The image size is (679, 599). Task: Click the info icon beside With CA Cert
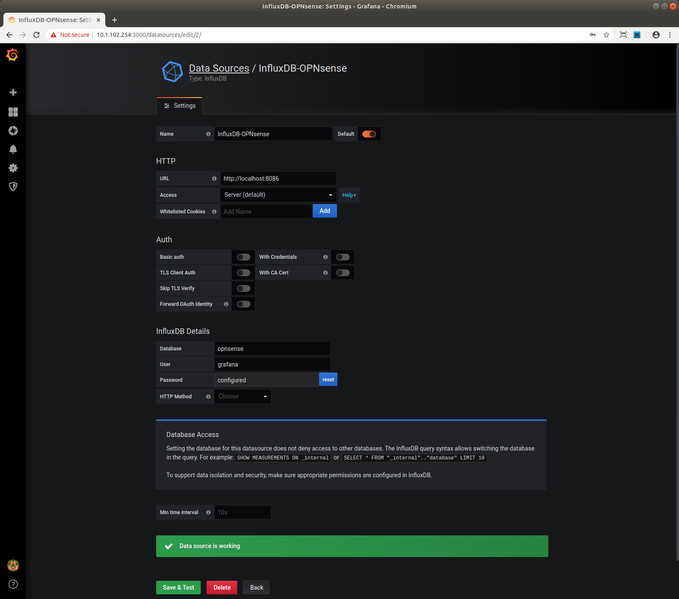(325, 272)
